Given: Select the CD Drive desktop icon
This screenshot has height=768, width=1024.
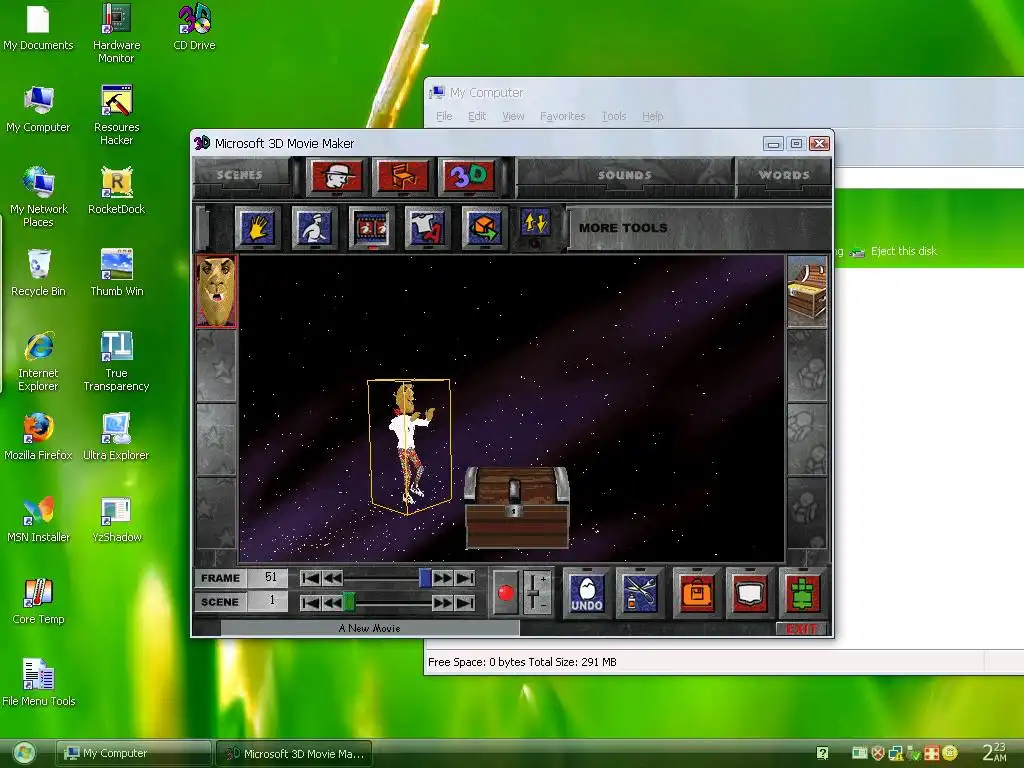Looking at the screenshot, I should [x=194, y=27].
